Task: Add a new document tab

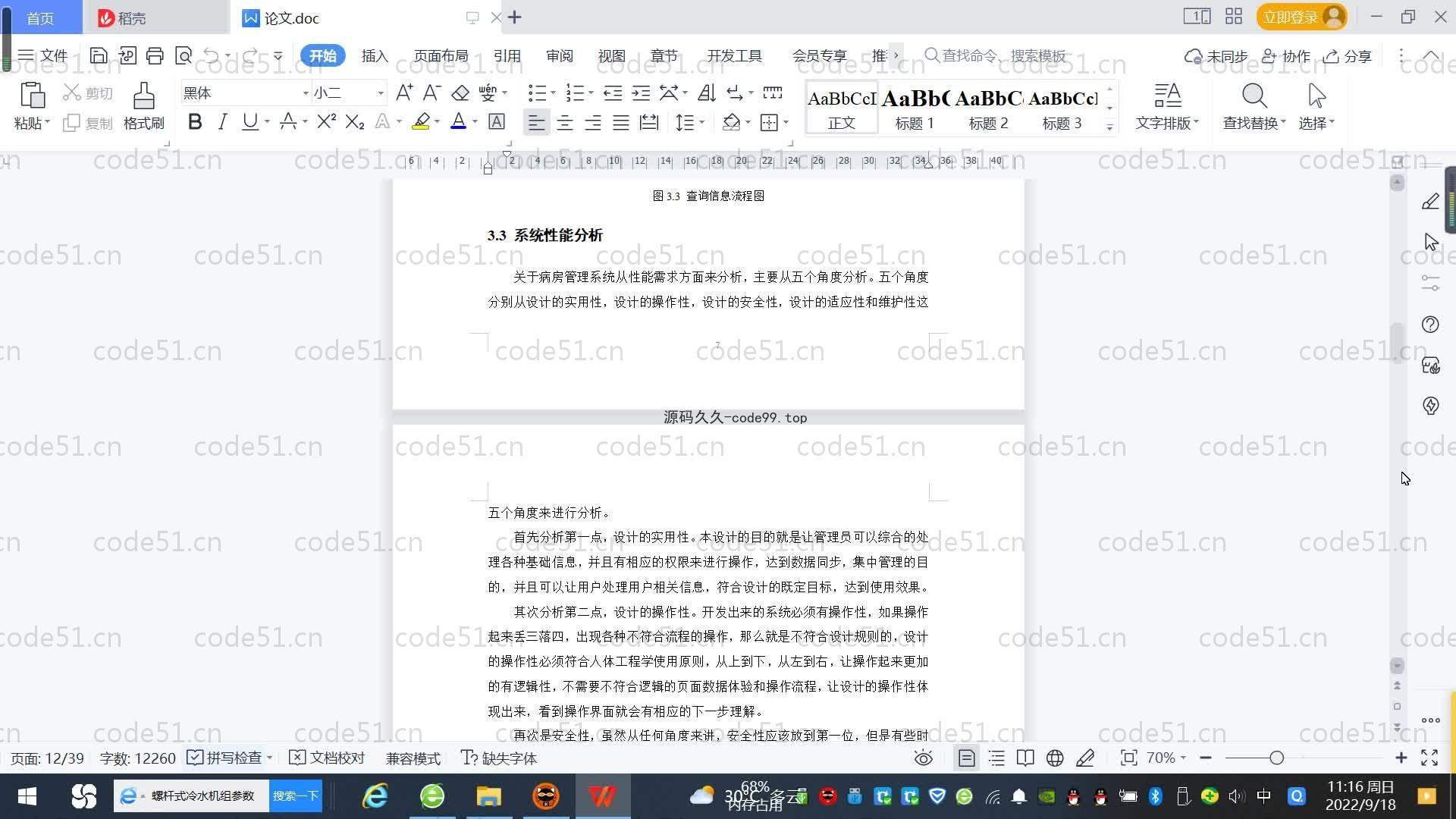Action: (x=514, y=17)
